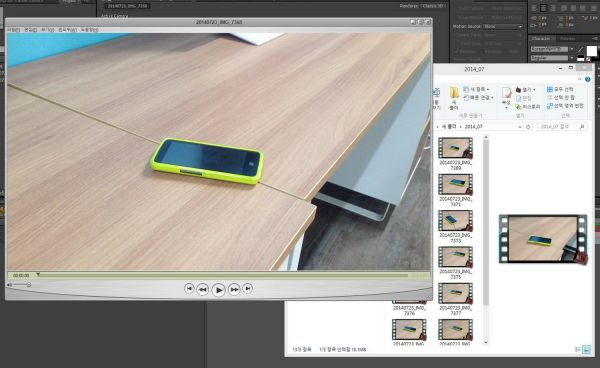The width and height of the screenshot is (600, 368).
Task: Switch to the Character panel tab
Action: click(x=541, y=39)
